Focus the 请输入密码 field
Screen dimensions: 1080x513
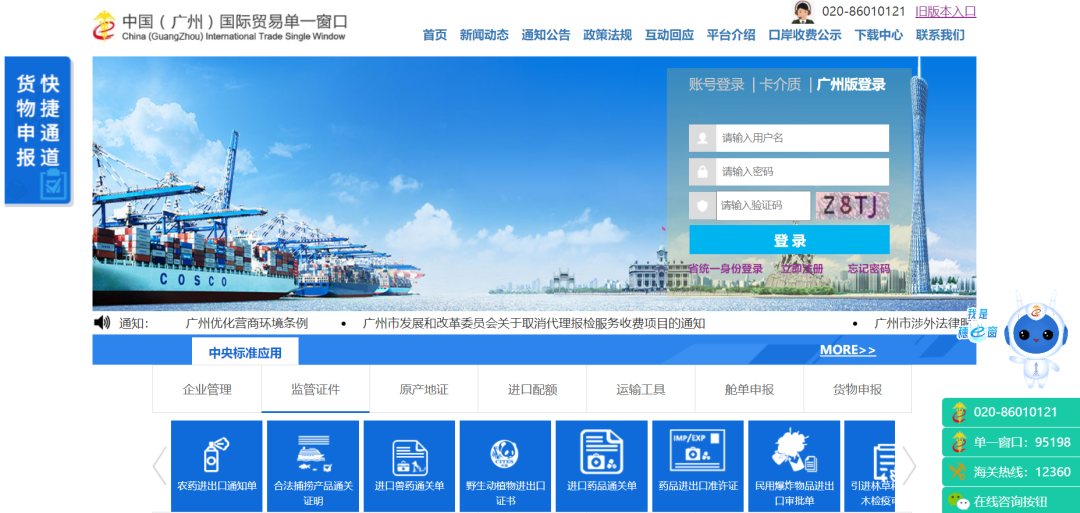[802, 171]
